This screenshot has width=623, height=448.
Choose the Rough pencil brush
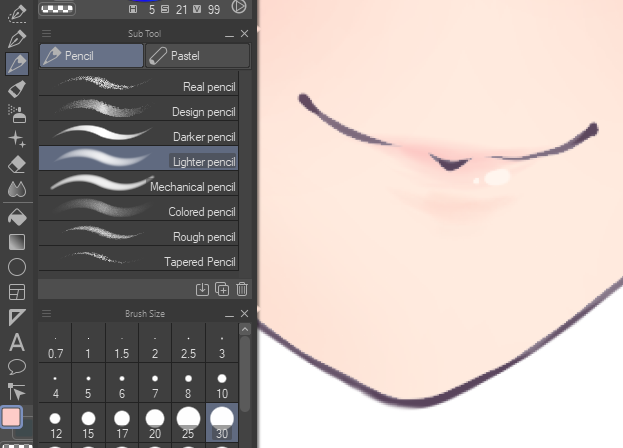(138, 234)
